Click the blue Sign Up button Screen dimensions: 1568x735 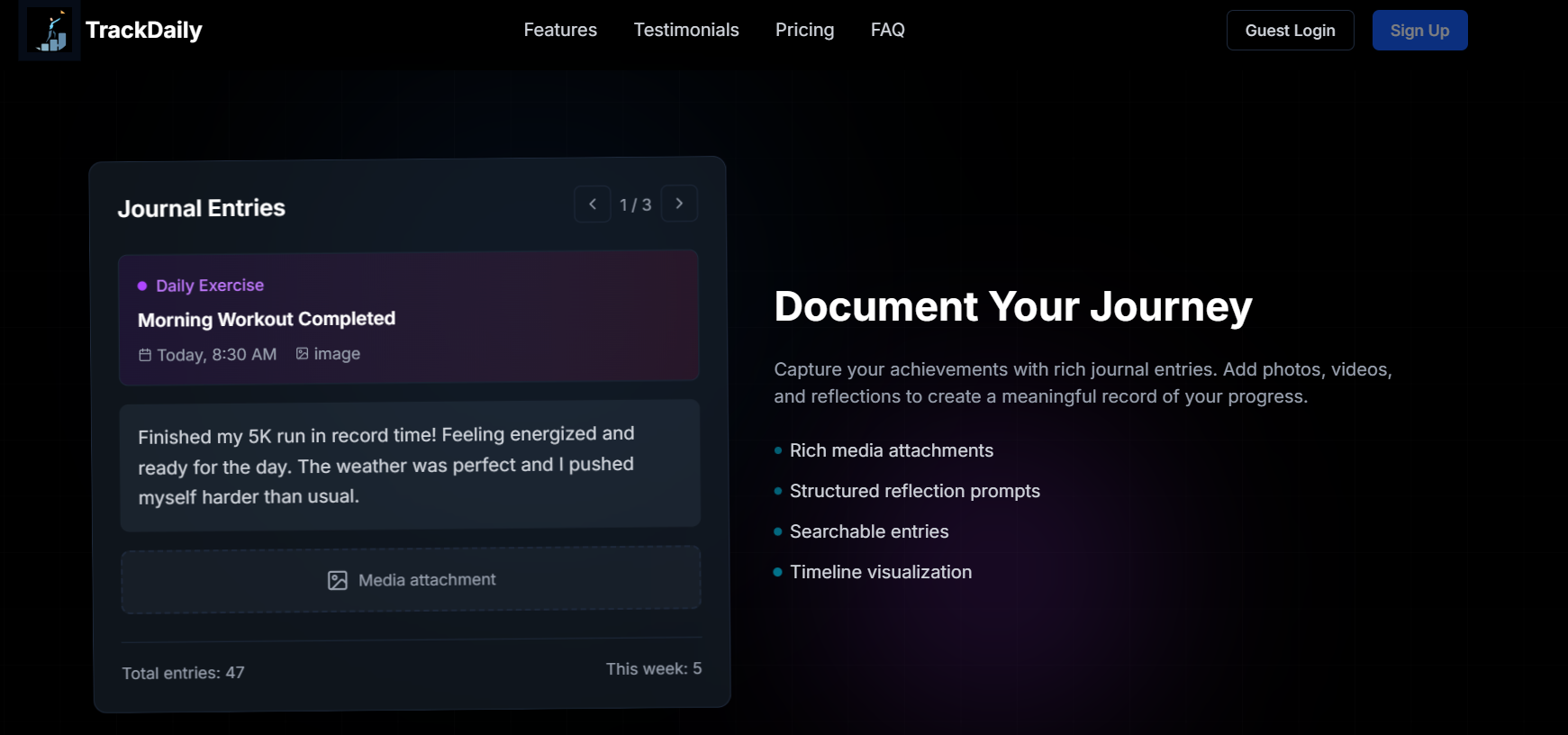pyautogui.click(x=1419, y=30)
